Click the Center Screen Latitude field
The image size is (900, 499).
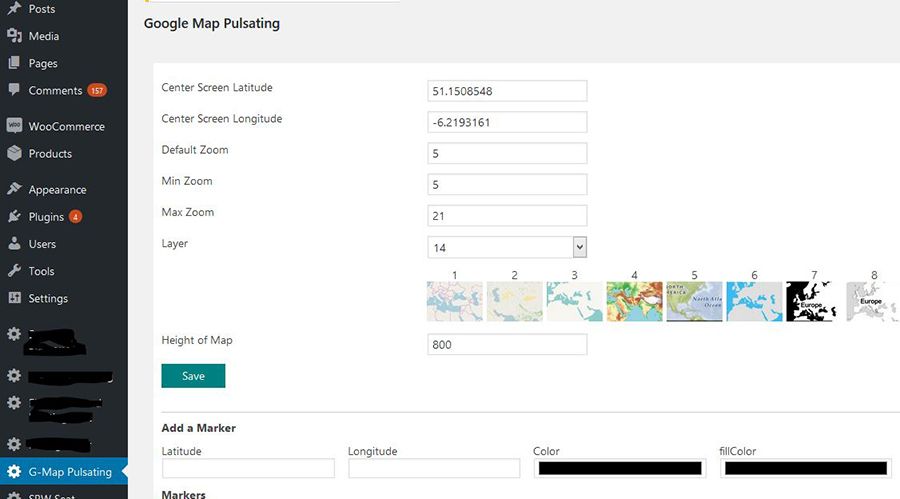(x=506, y=91)
